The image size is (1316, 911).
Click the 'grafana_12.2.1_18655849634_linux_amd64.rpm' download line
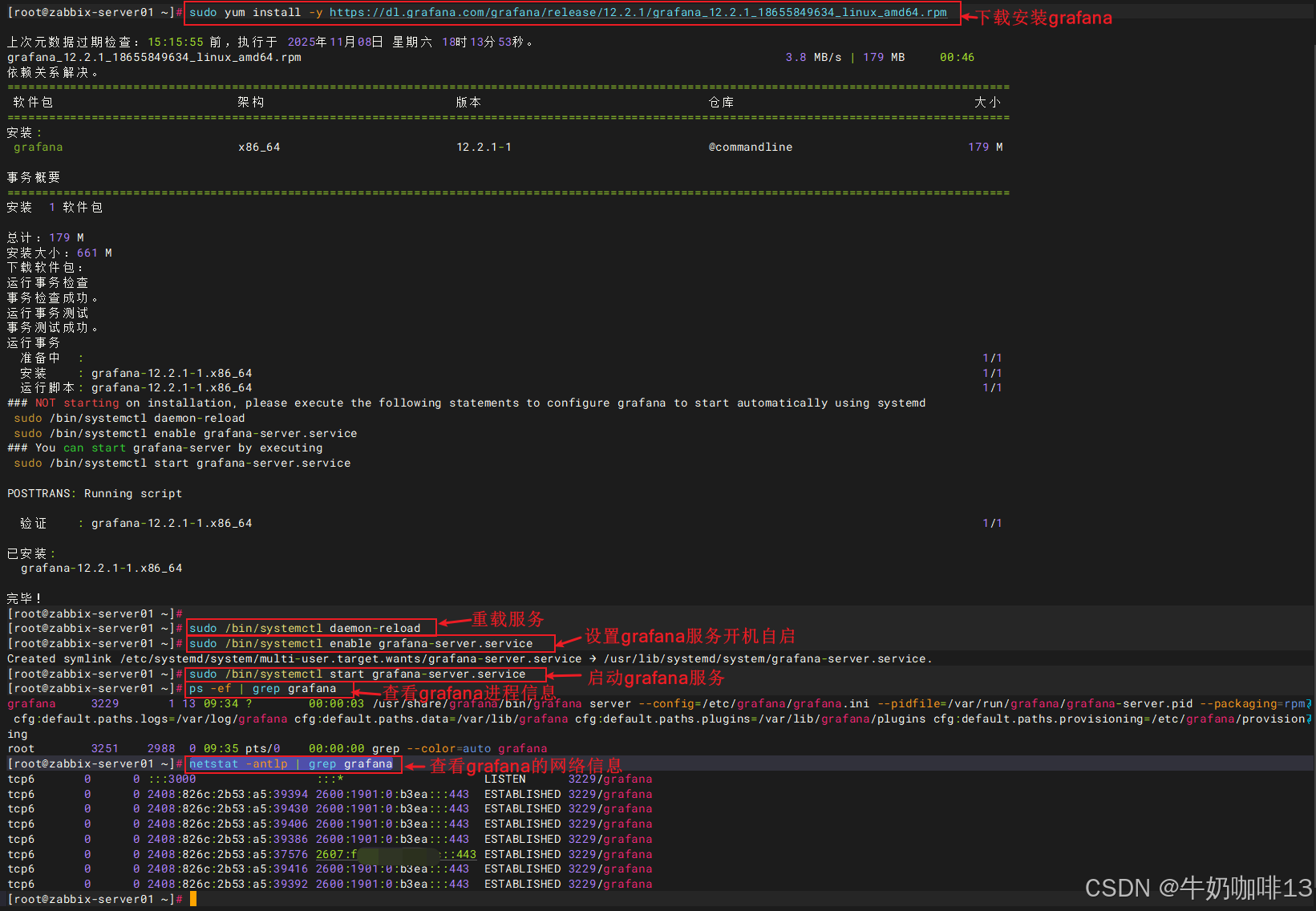(154, 57)
